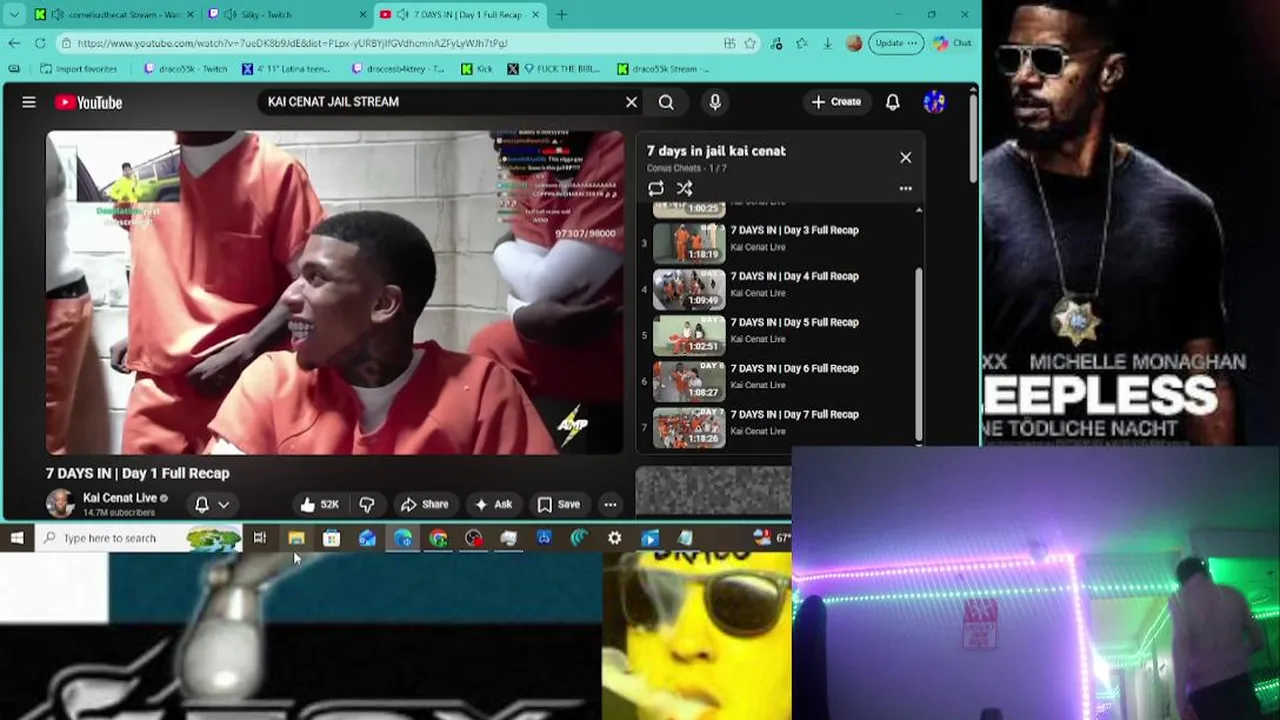Screen dimensions: 1280x720
Task: Run search with the magnifier button
Action: click(x=666, y=102)
